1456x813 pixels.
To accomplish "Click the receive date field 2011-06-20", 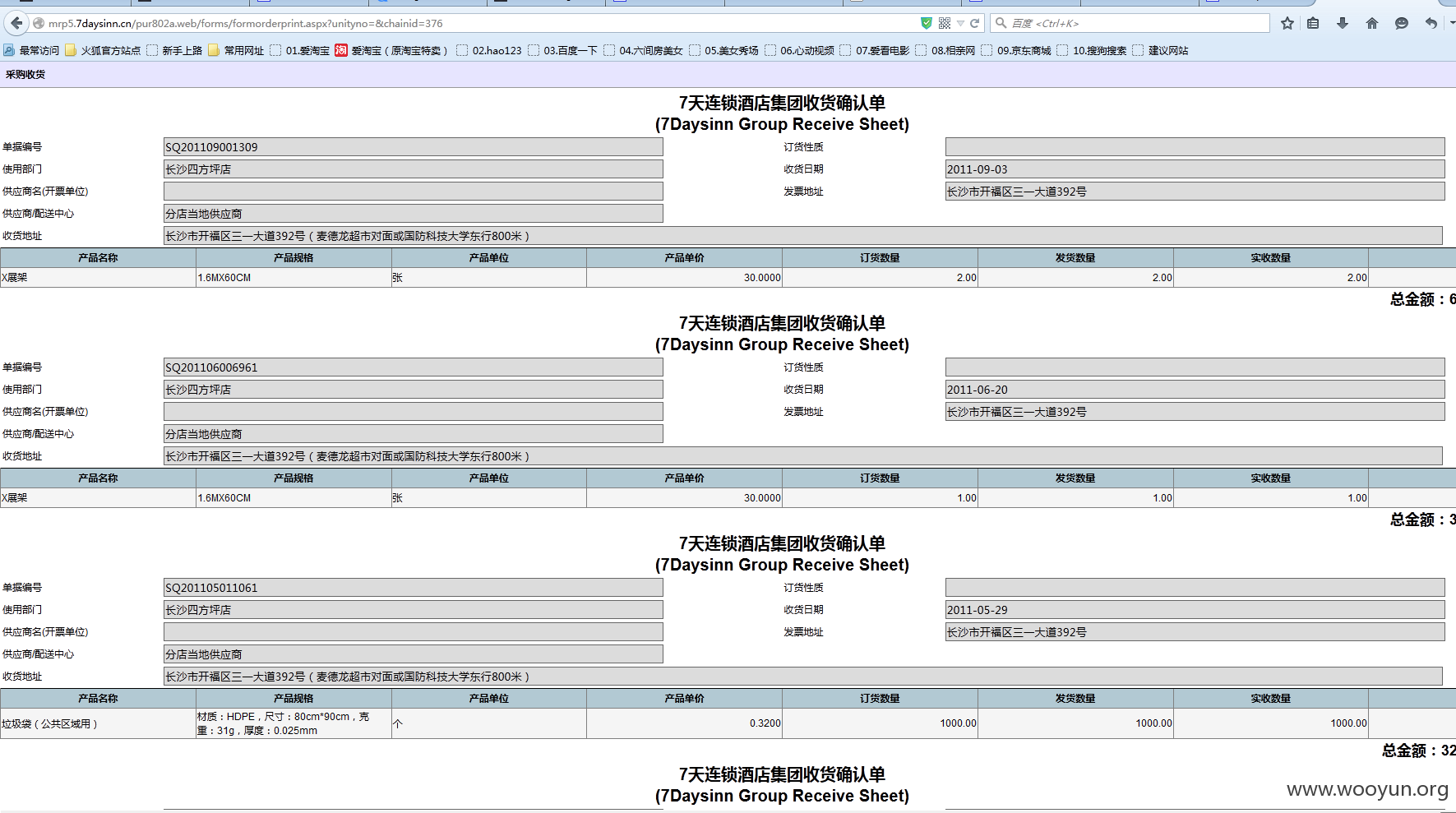I will (1195, 390).
